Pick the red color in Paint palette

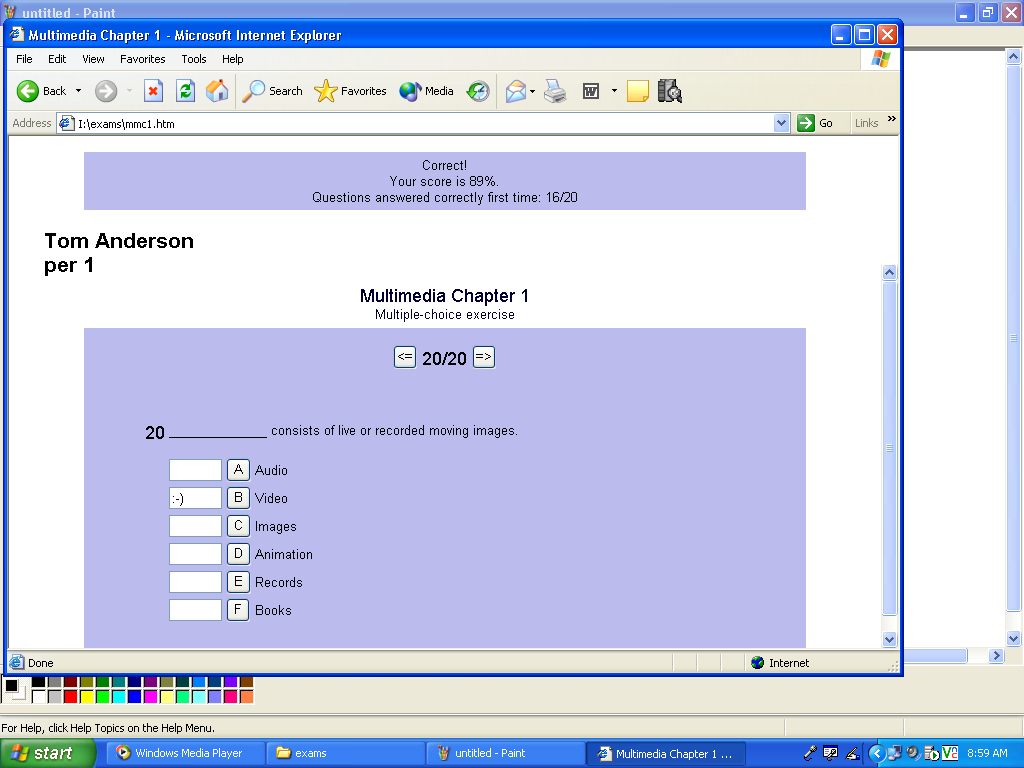[x=71, y=696]
